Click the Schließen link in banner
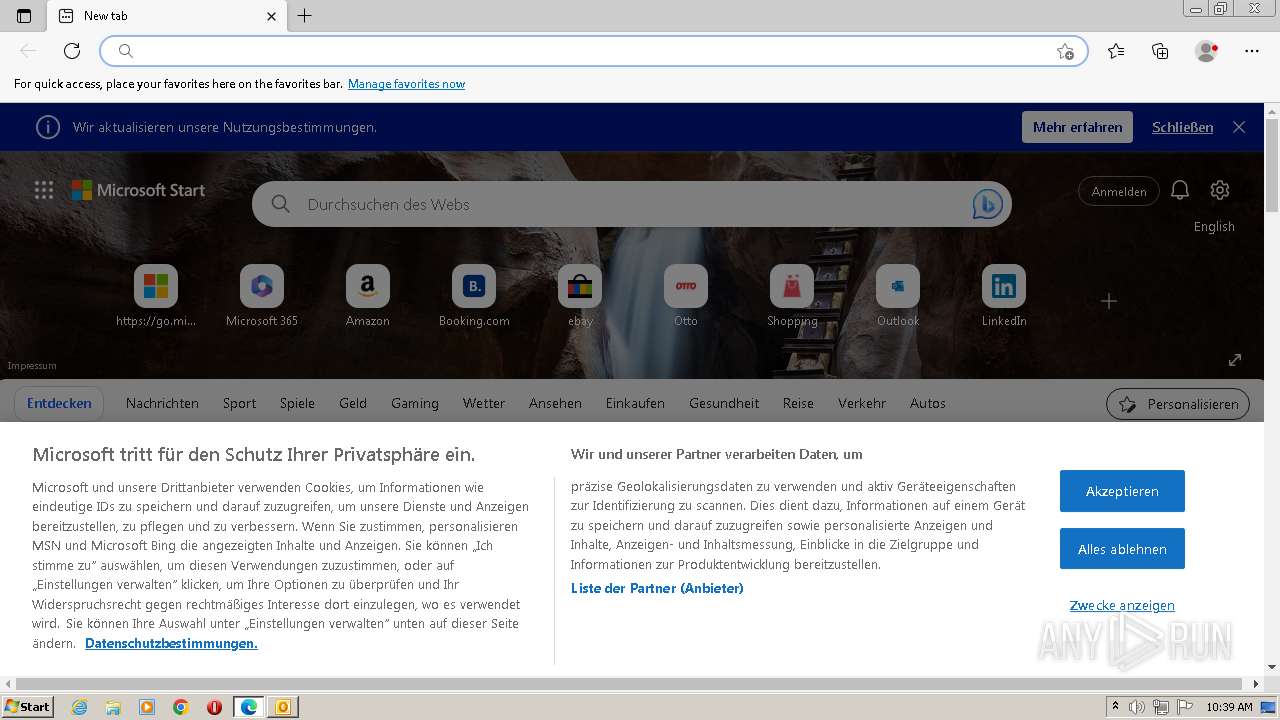 (x=1182, y=127)
